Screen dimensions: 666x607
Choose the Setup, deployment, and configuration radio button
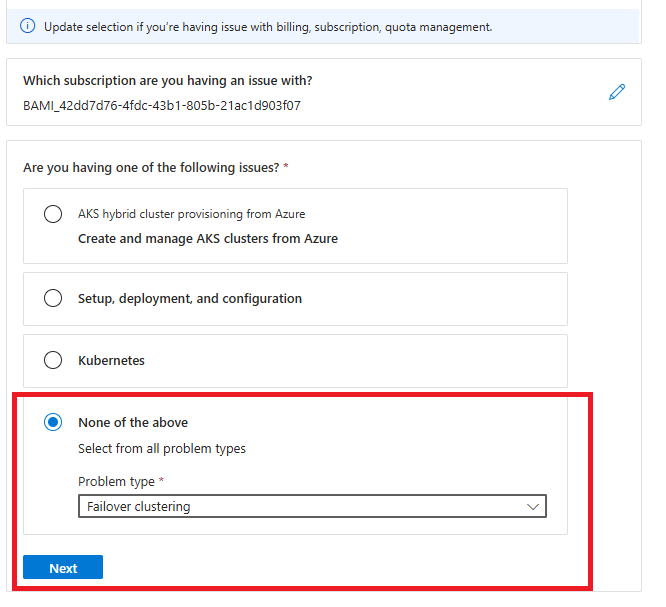(53, 298)
